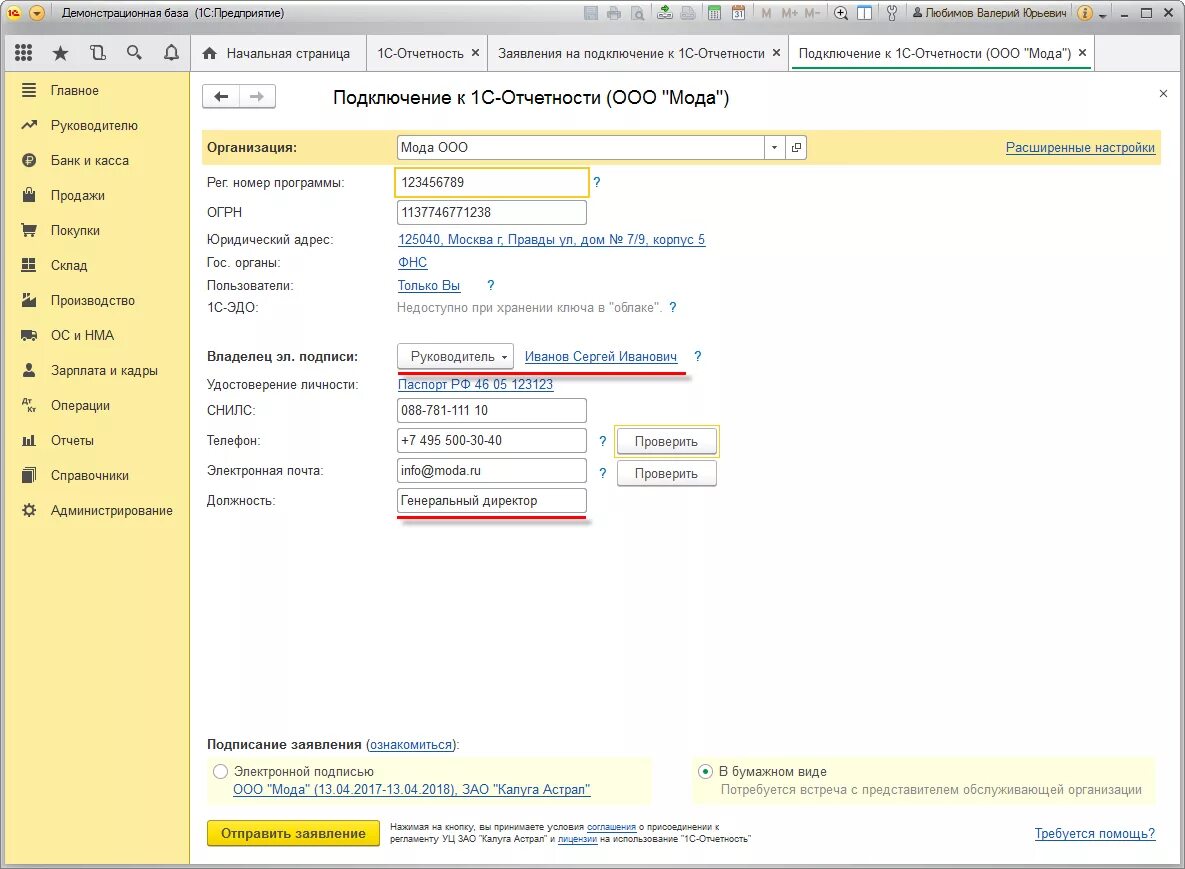Select Электронной подписью radio option
Viewport: 1185px width, 869px height.
tap(220, 772)
